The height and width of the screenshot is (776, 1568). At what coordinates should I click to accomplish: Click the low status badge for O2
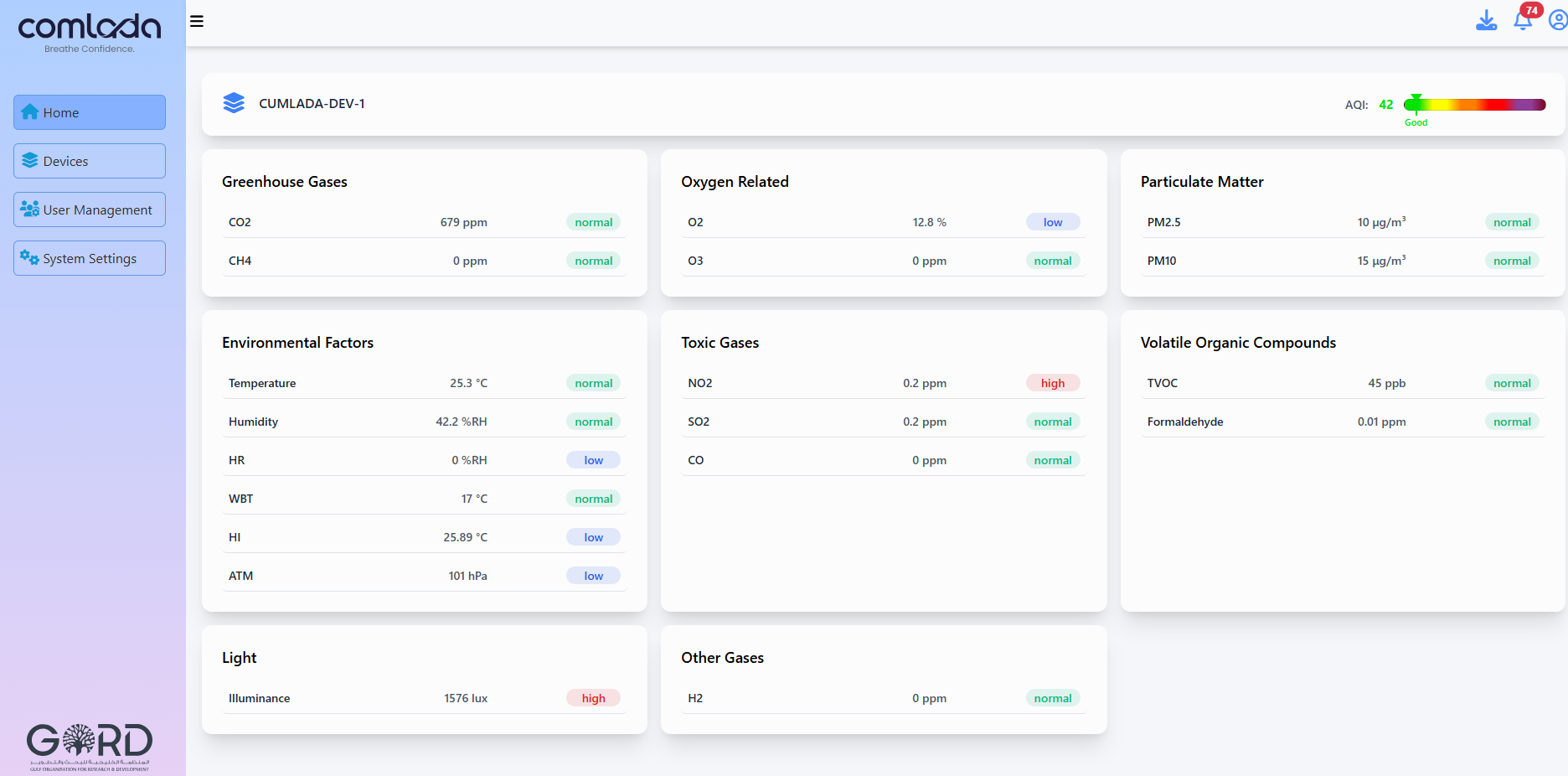tap(1053, 222)
